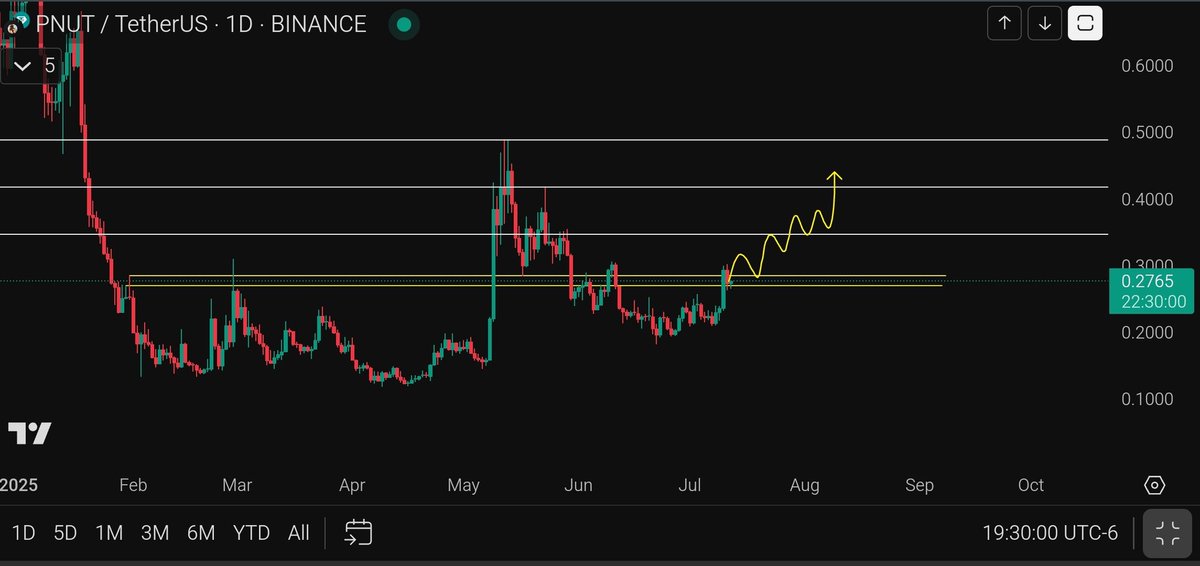Select the 3M time range

[155, 533]
